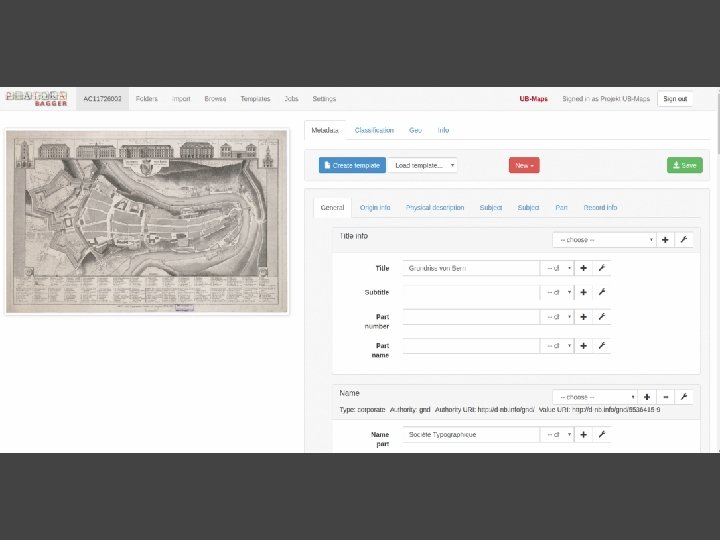Image resolution: width=720 pixels, height=540 pixels.
Task: Add another Title field with plus
Action: click(583, 268)
